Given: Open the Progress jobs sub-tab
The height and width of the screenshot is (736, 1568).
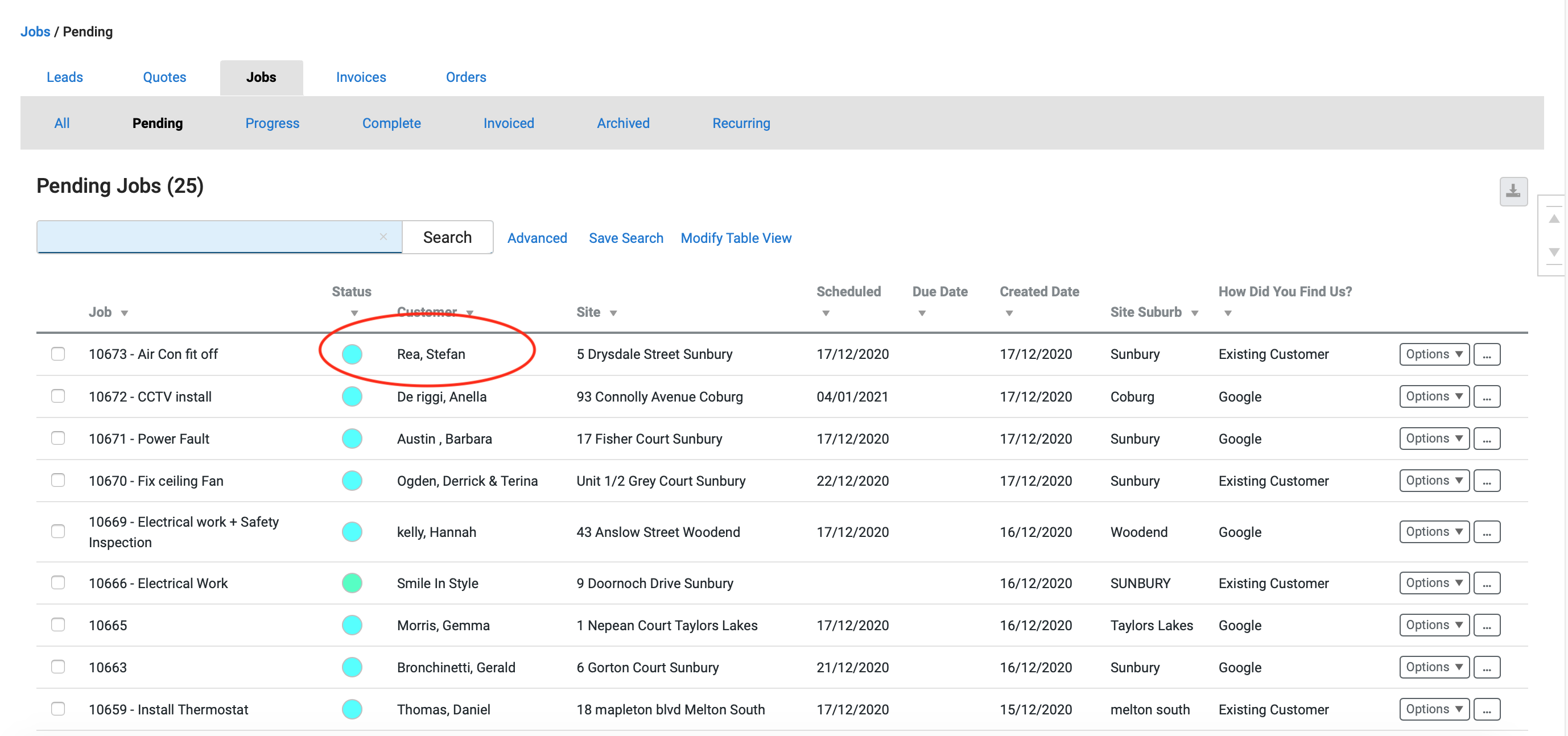Looking at the screenshot, I should point(272,123).
